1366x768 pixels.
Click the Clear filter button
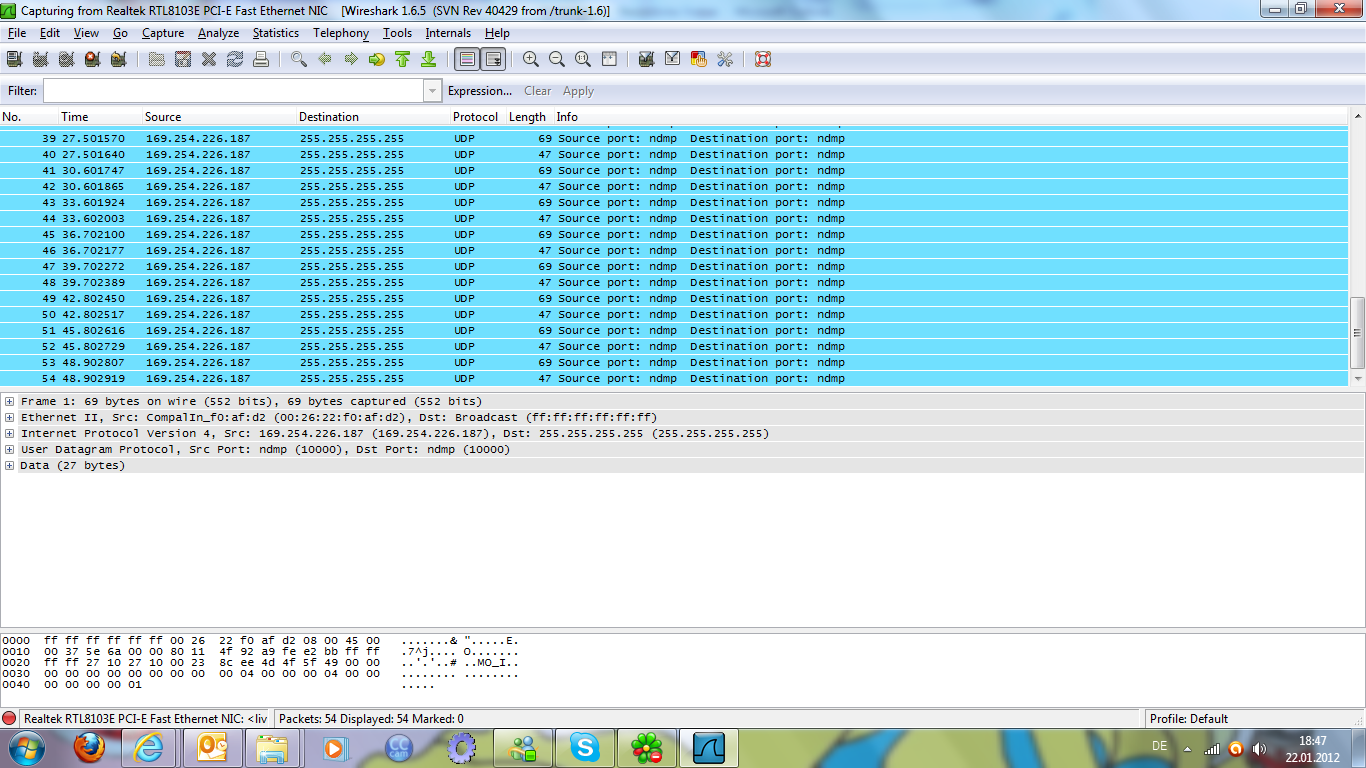pyautogui.click(x=538, y=91)
